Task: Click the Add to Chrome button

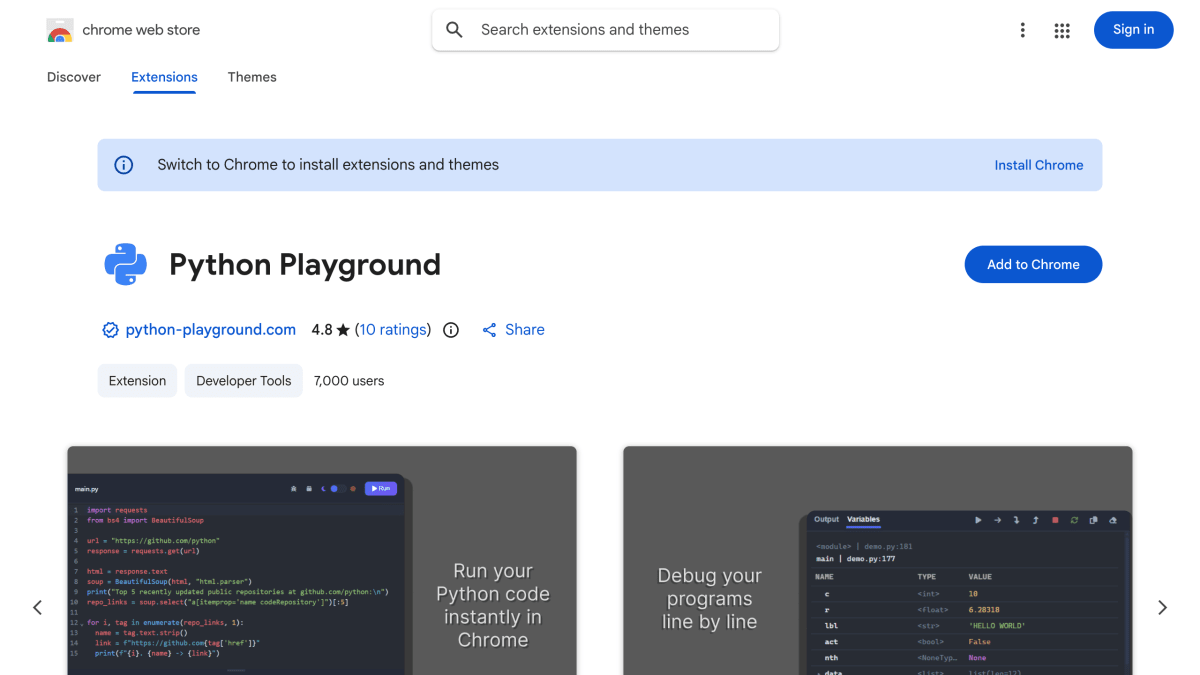Action: (1033, 264)
